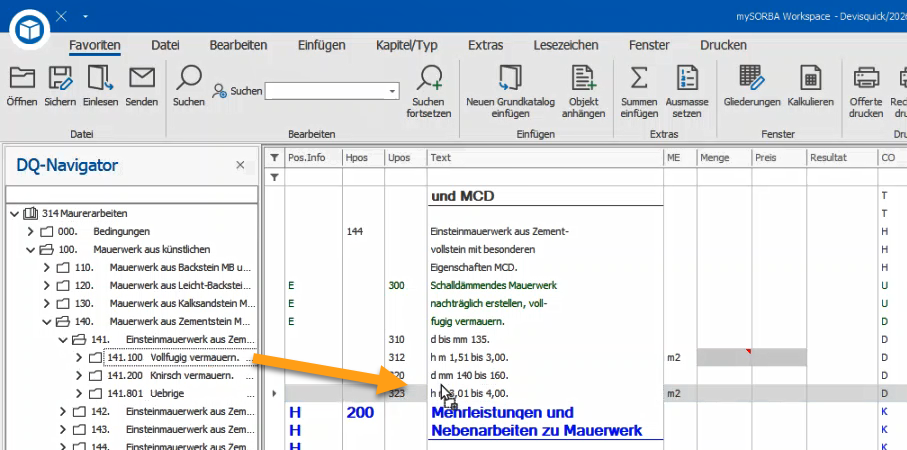
Task: Select 141.100 Vollfugig vermauern tree item
Action: (x=179, y=358)
